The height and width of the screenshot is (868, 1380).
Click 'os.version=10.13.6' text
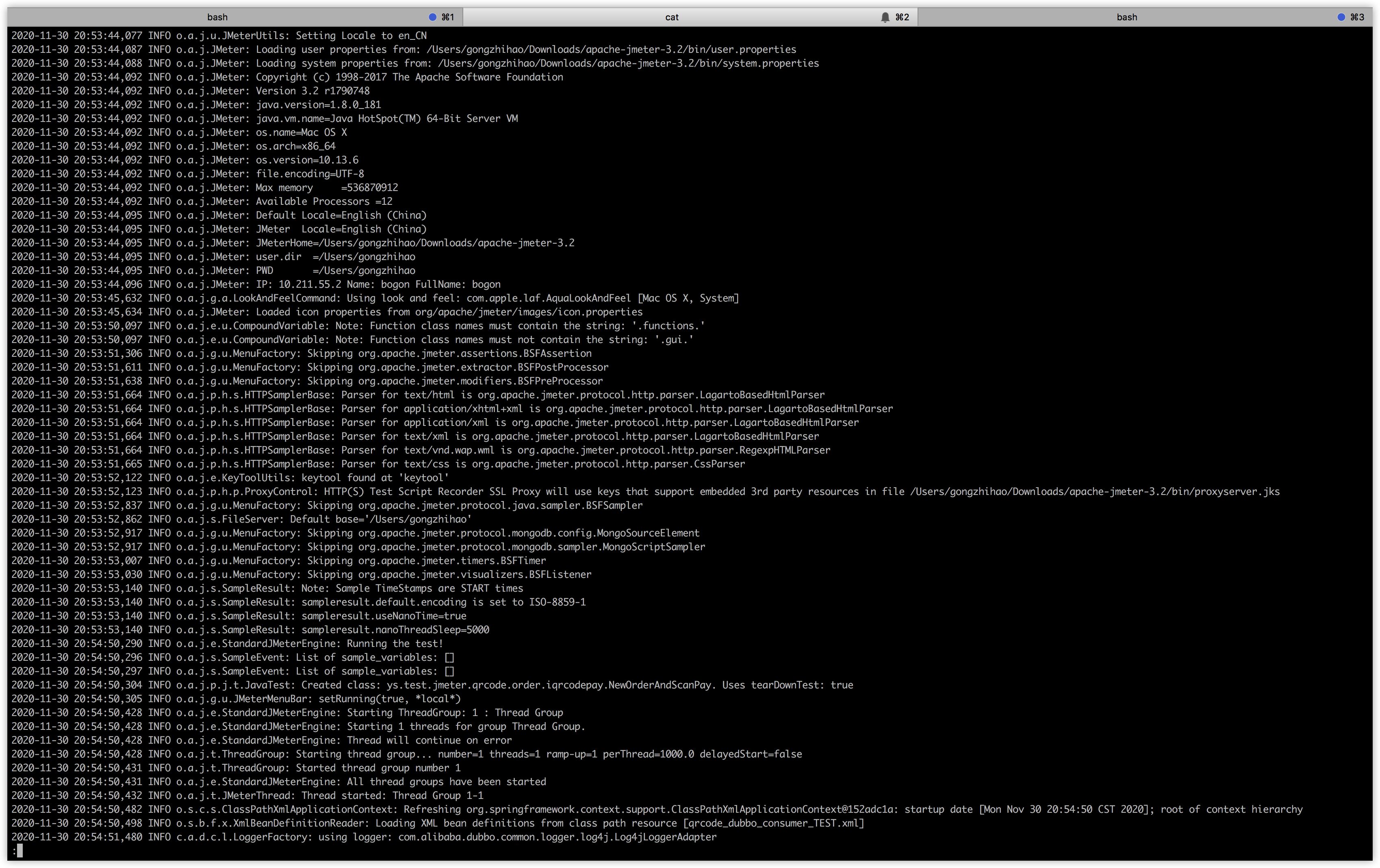click(x=307, y=160)
